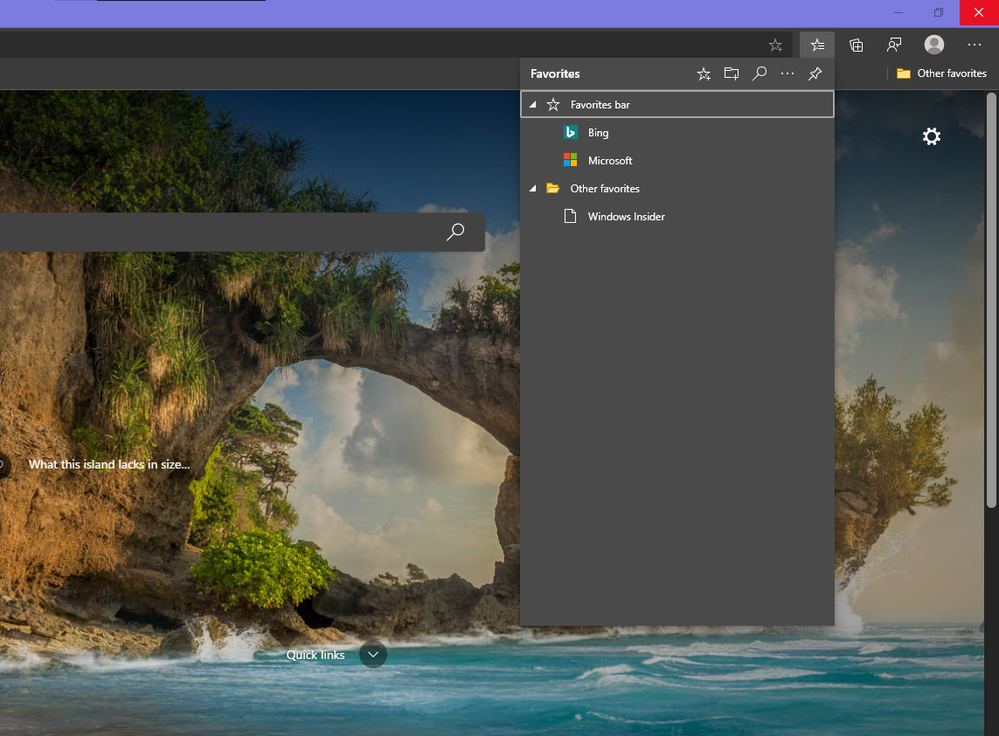This screenshot has height=736, width=999.
Task: Click the add-to-favorites star in address bar
Action: (775, 45)
